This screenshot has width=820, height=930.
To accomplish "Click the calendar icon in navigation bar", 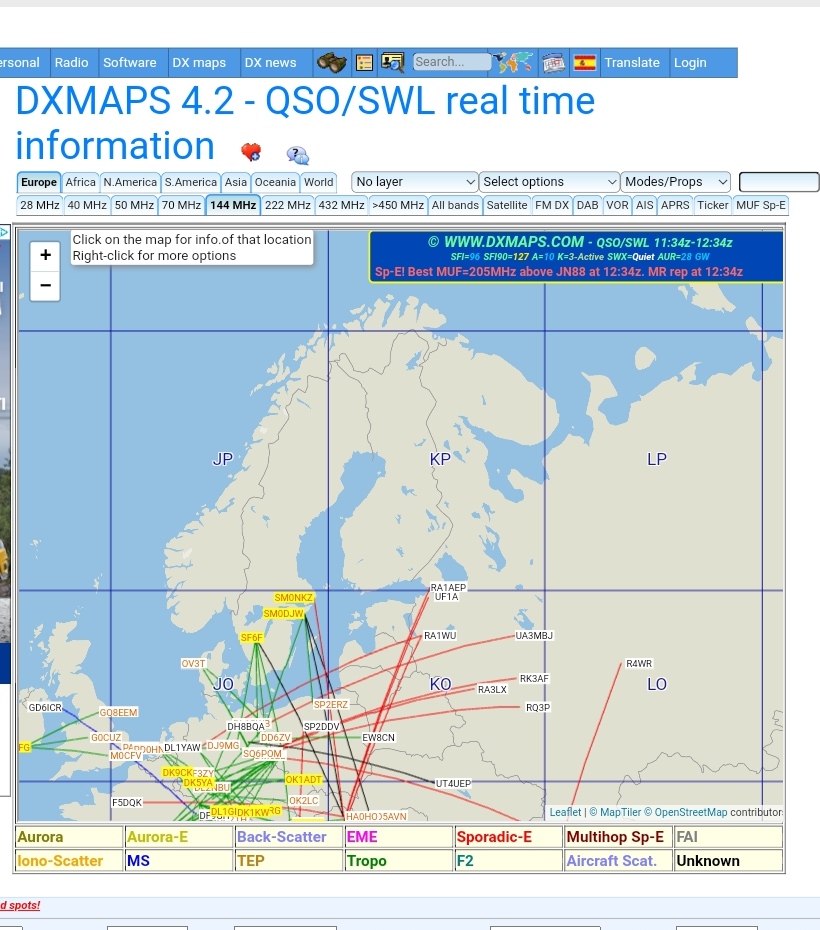I will coord(554,62).
